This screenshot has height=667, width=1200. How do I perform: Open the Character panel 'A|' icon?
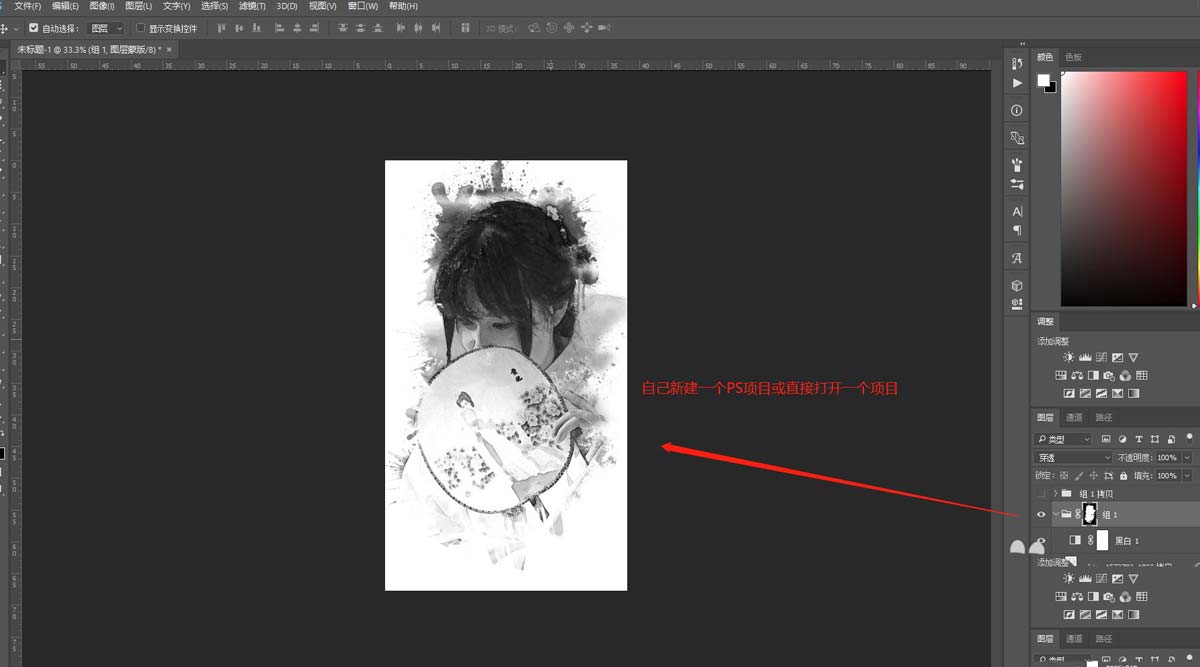click(x=1017, y=212)
